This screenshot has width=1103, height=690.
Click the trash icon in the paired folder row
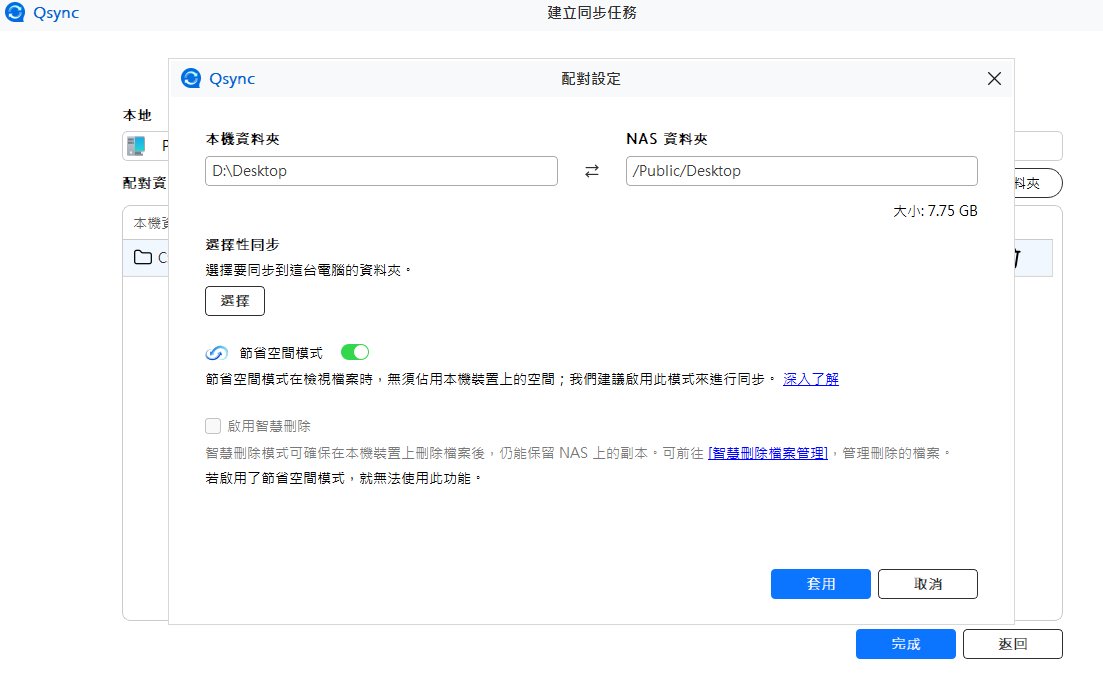click(1018, 258)
